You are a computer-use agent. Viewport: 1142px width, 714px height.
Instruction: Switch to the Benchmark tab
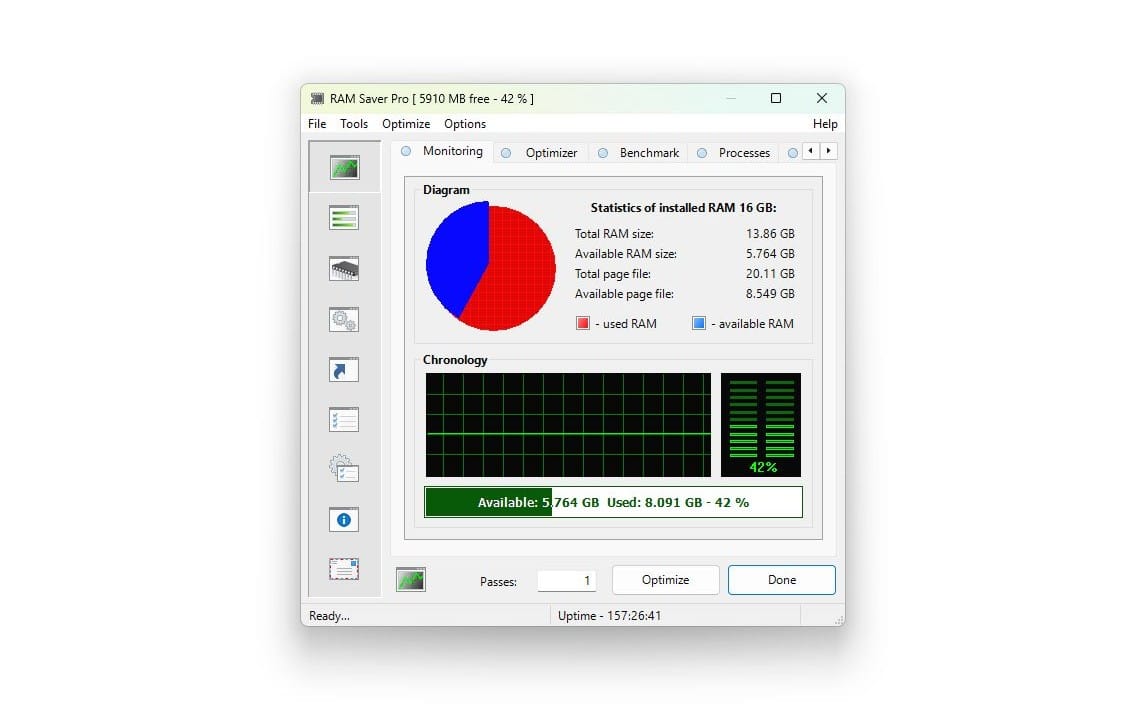[639, 152]
